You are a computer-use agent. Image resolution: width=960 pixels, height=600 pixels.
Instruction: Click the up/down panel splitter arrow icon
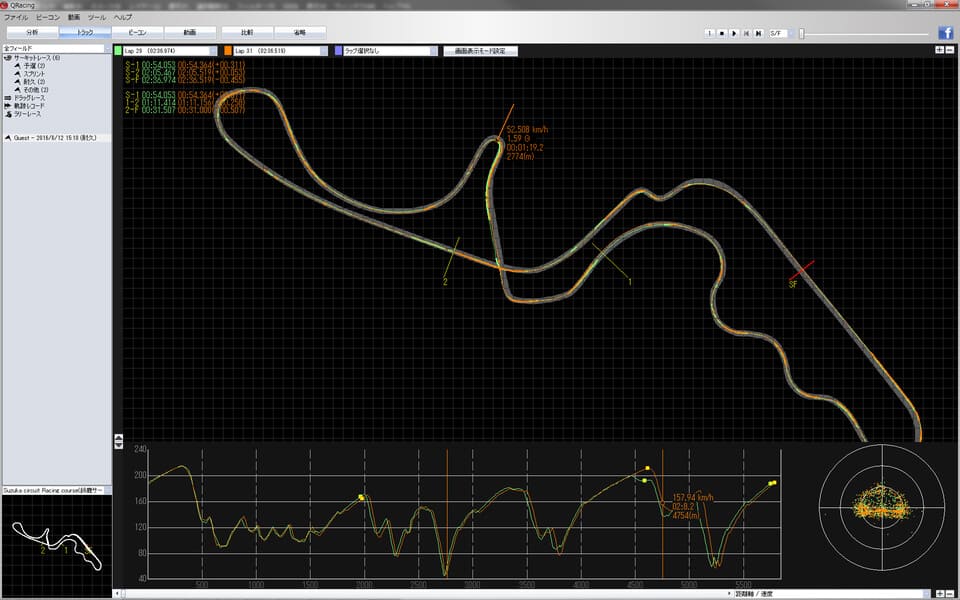(x=119, y=441)
